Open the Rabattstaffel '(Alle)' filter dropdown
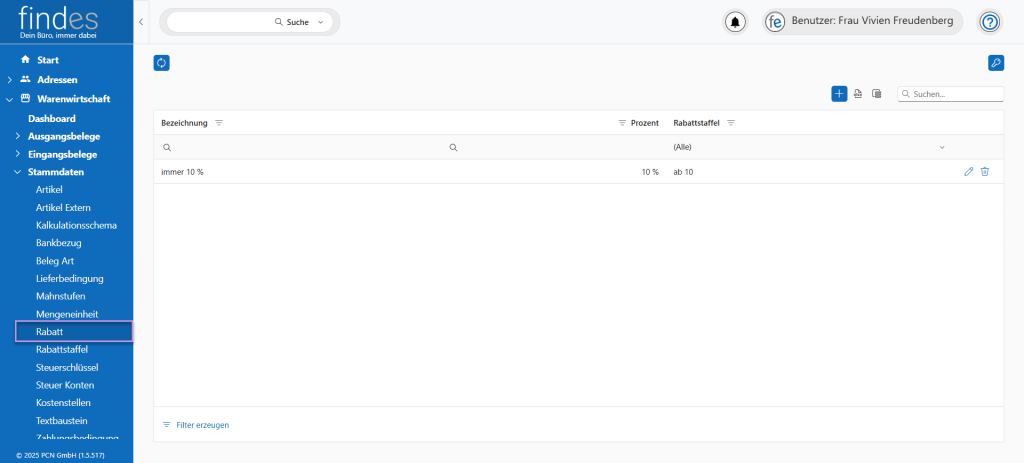 pos(941,148)
